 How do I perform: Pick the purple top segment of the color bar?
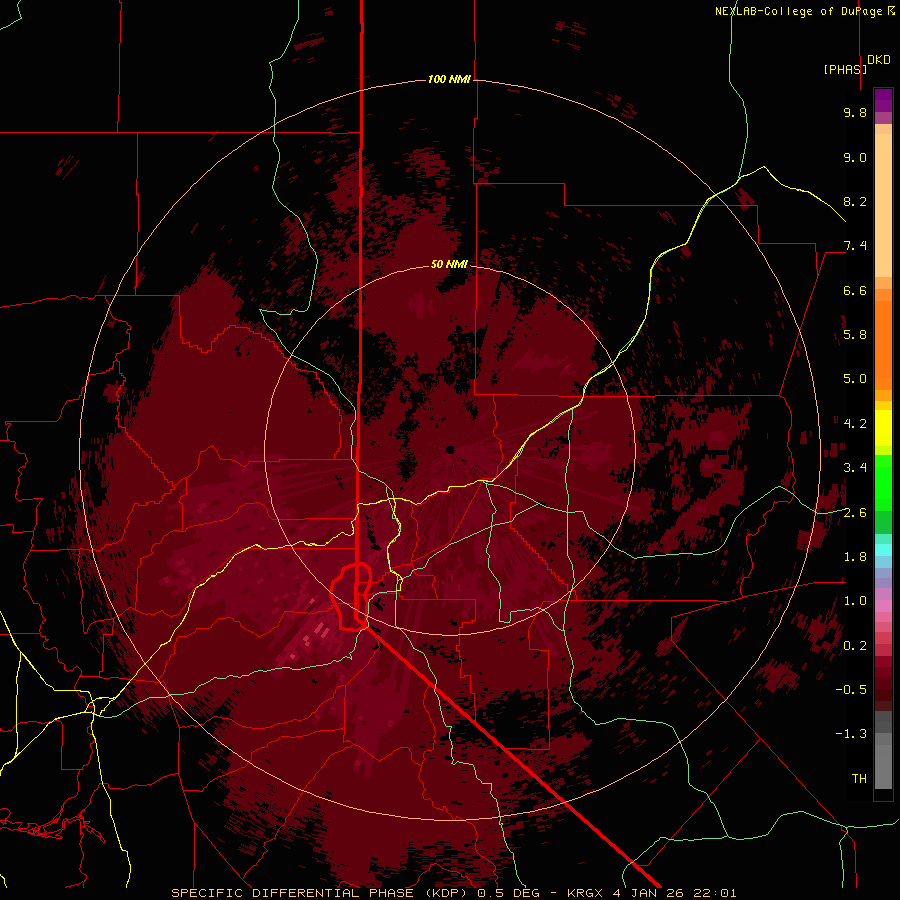coord(883,100)
